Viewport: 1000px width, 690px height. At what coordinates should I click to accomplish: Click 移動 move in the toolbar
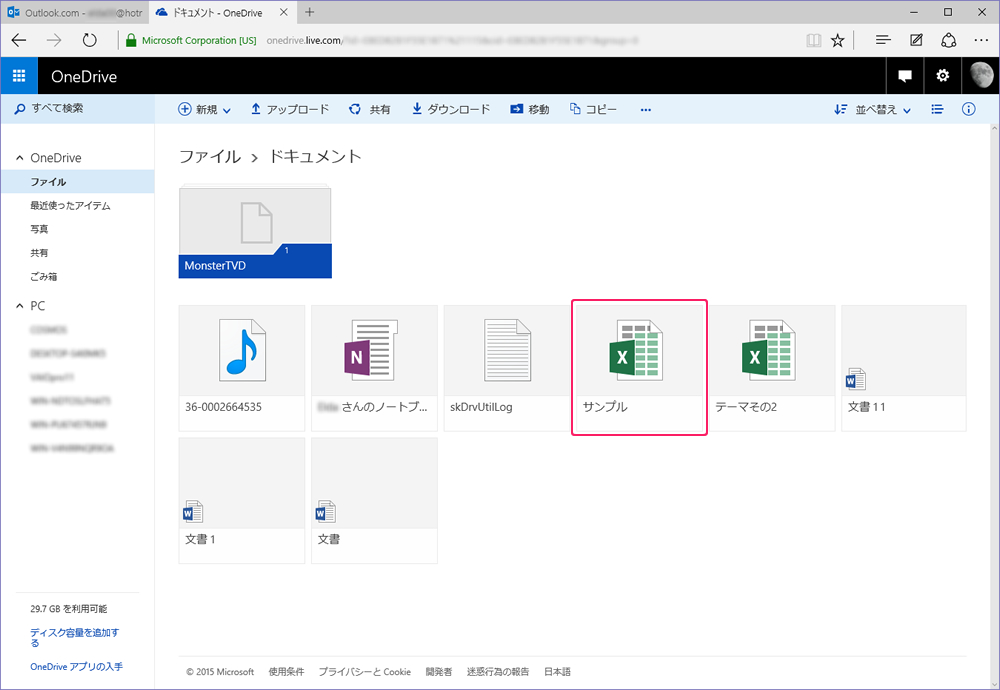coord(529,109)
